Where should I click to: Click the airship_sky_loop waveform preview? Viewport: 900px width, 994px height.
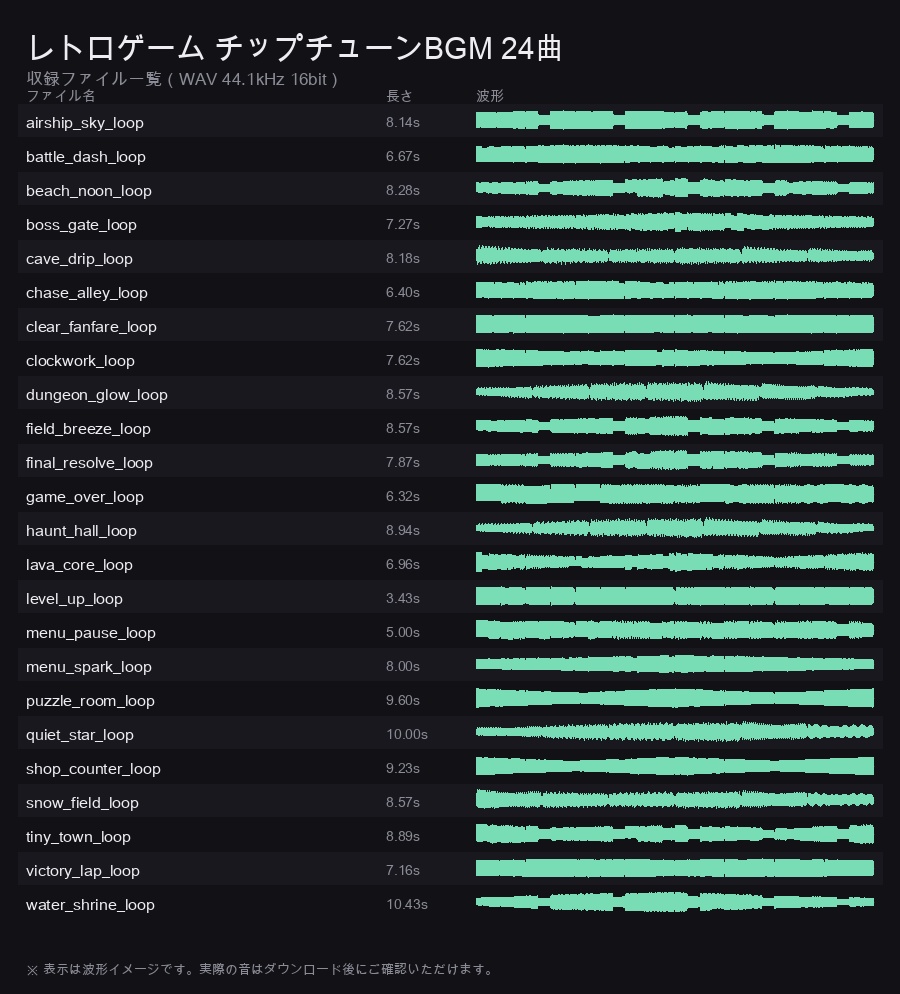point(674,120)
